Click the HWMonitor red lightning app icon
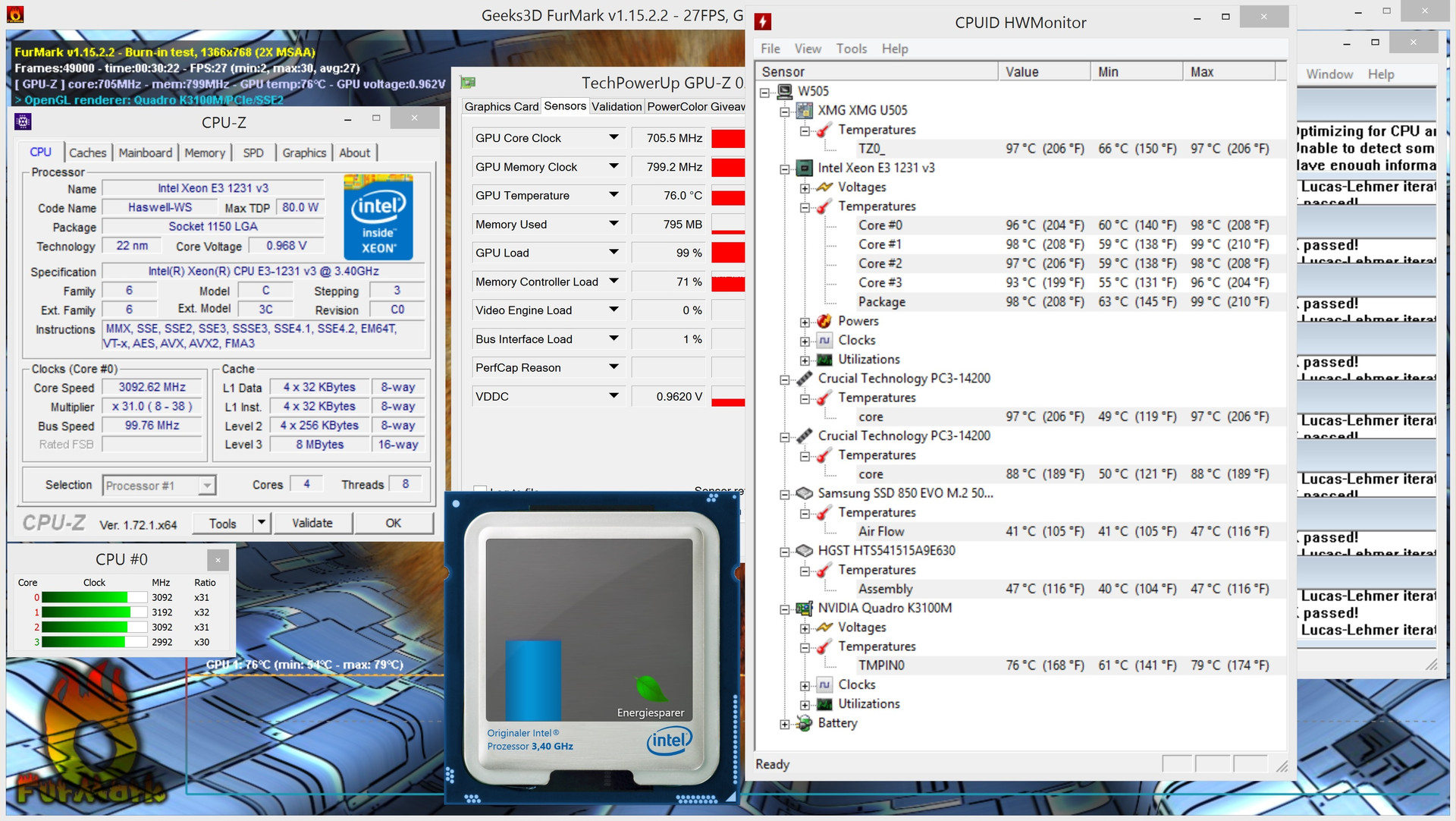Viewport: 1456px width, 821px height. (763, 22)
